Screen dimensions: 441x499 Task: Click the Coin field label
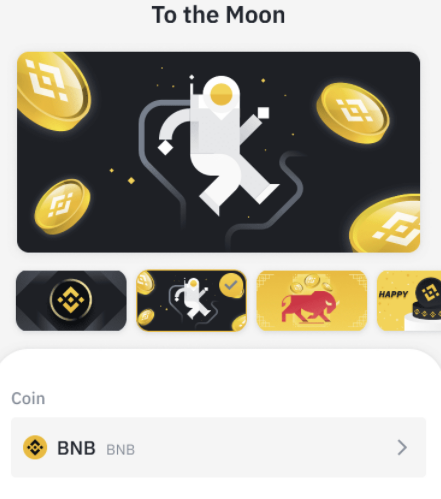point(28,398)
